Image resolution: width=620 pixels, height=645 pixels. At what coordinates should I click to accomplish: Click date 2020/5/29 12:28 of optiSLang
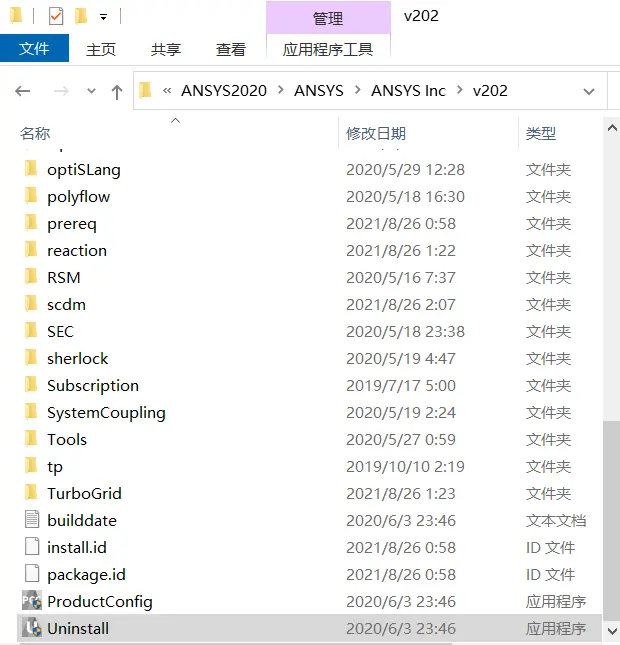pos(405,169)
